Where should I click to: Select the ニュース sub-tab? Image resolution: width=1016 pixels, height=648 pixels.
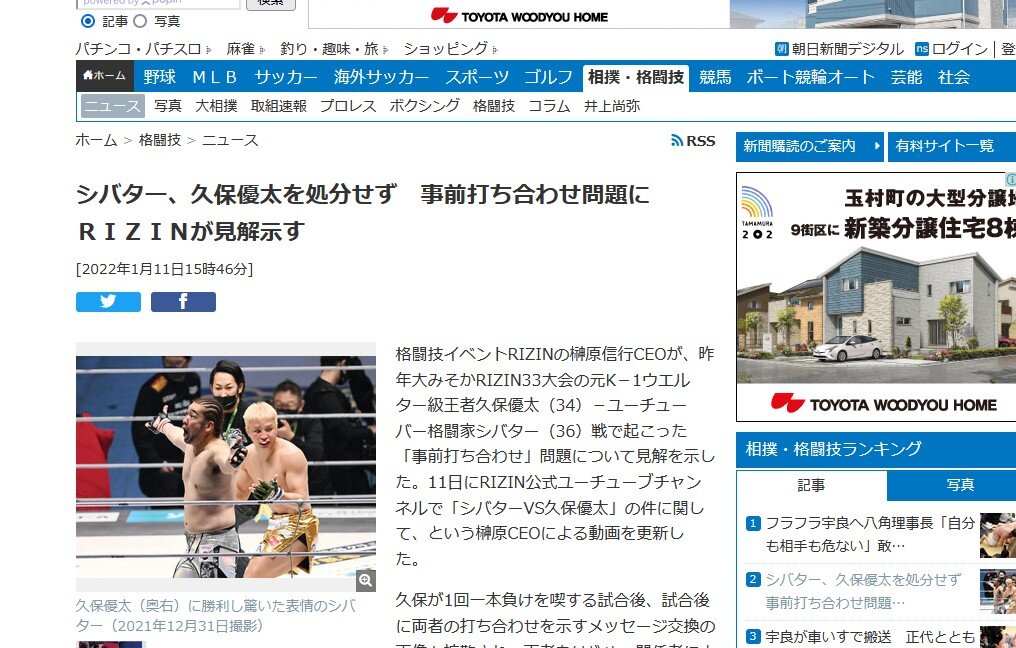point(113,106)
